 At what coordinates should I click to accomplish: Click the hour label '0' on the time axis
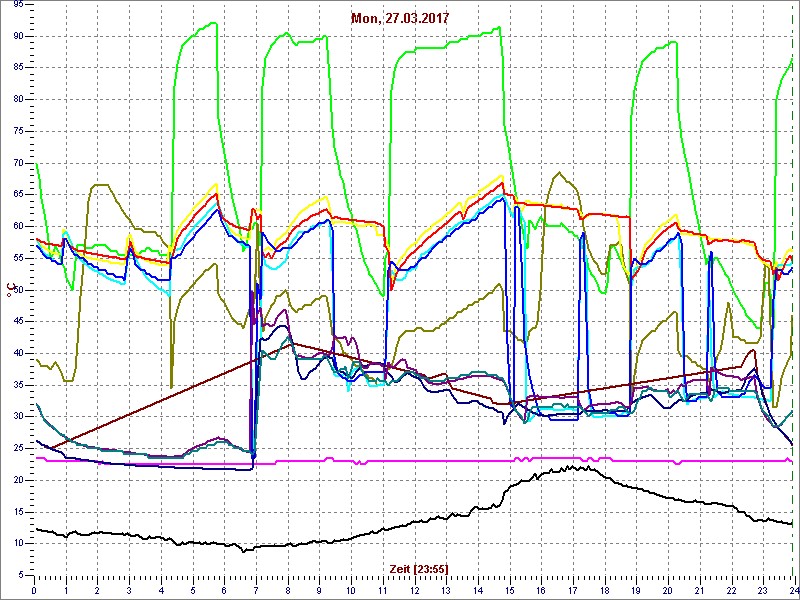click(34, 588)
